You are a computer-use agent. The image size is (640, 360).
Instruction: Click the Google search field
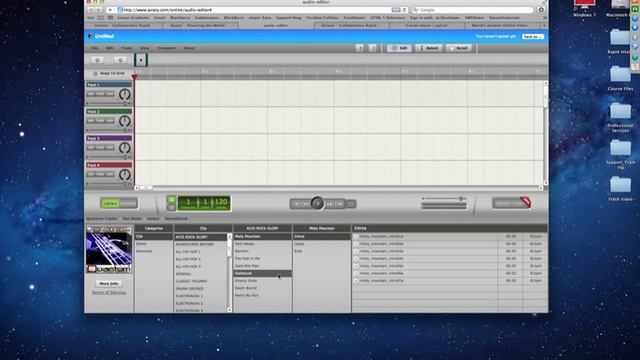pyautogui.click(x=472, y=10)
